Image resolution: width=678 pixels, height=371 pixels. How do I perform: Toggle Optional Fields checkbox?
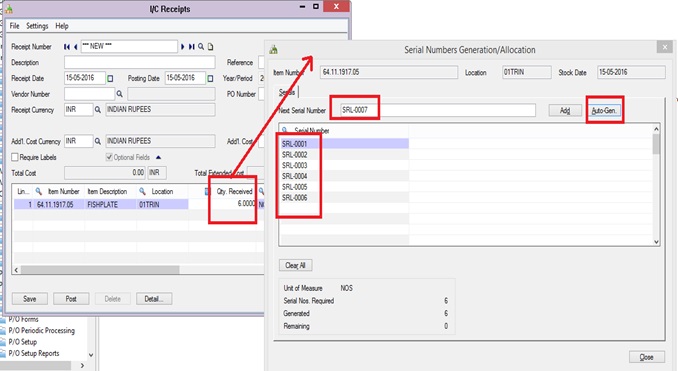point(109,157)
